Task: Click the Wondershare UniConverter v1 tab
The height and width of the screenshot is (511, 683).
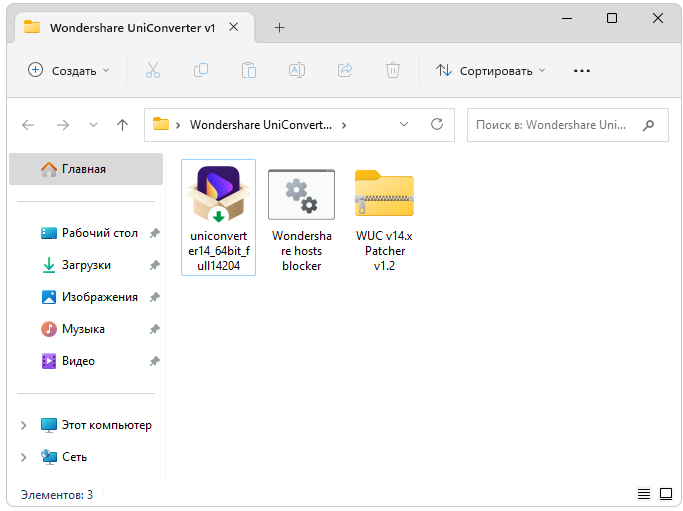Action: coord(134,27)
